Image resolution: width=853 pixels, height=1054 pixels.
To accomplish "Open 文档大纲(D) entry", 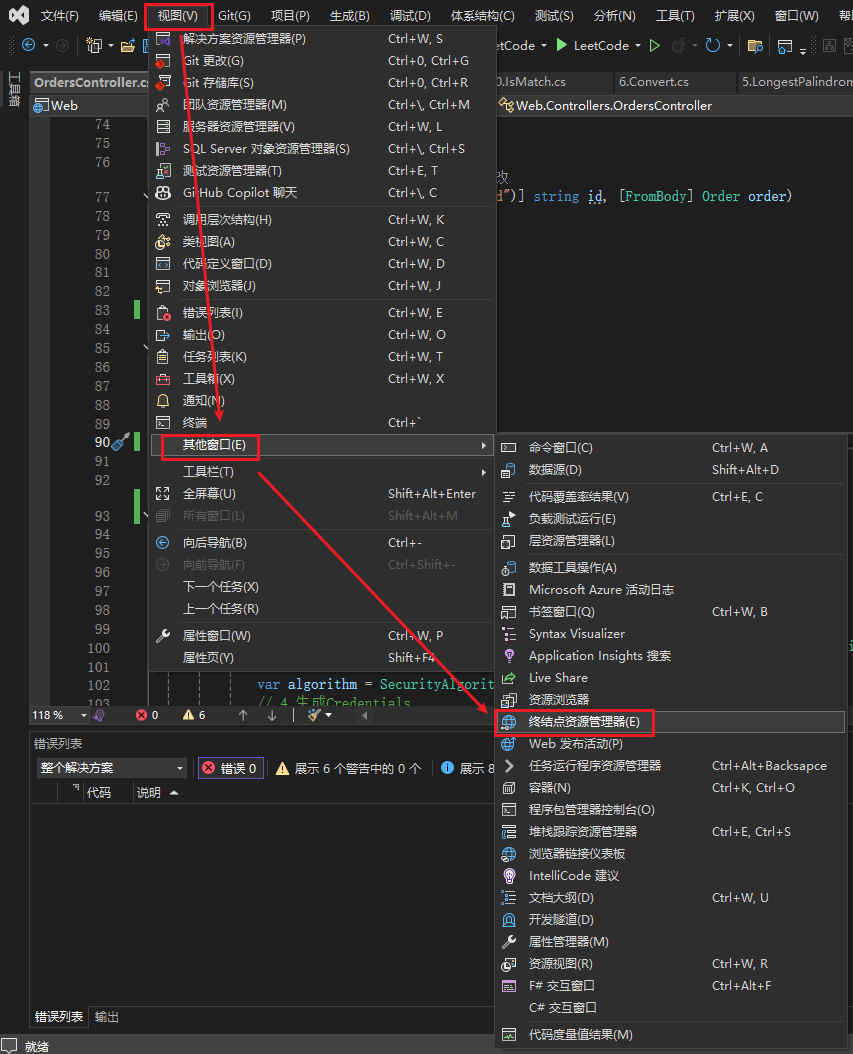I will [x=670, y=898].
